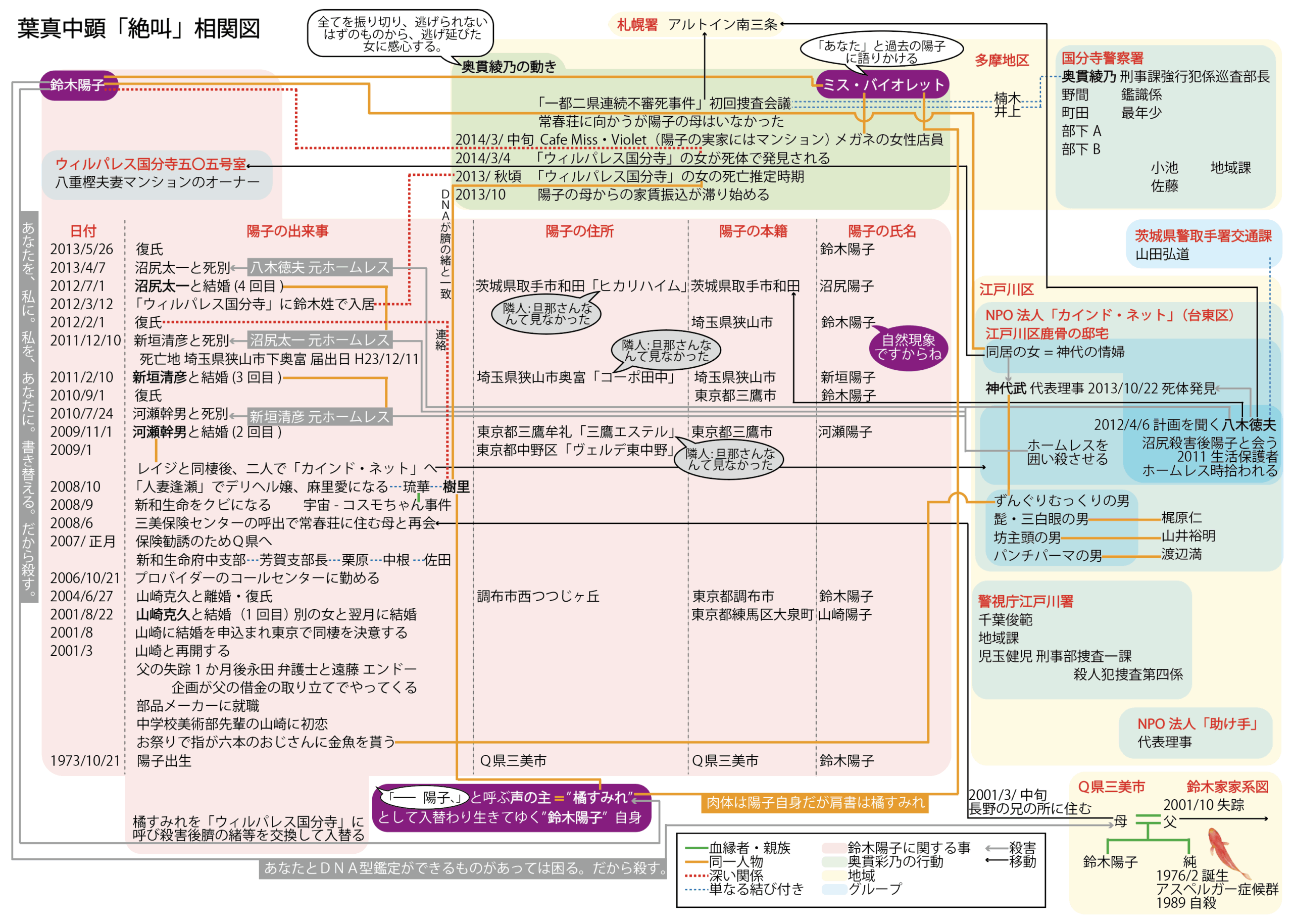Click the ミス・バイオレット purple badge

pos(882,85)
